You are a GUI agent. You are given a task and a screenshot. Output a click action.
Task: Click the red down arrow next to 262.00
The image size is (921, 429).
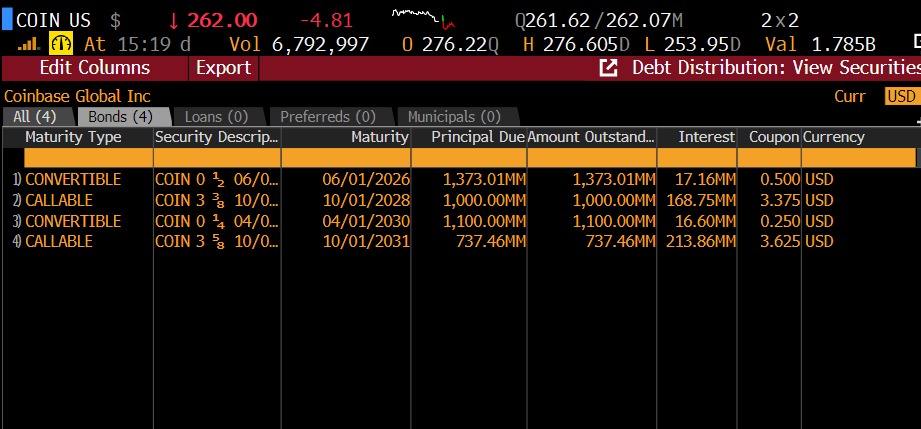click(173, 21)
